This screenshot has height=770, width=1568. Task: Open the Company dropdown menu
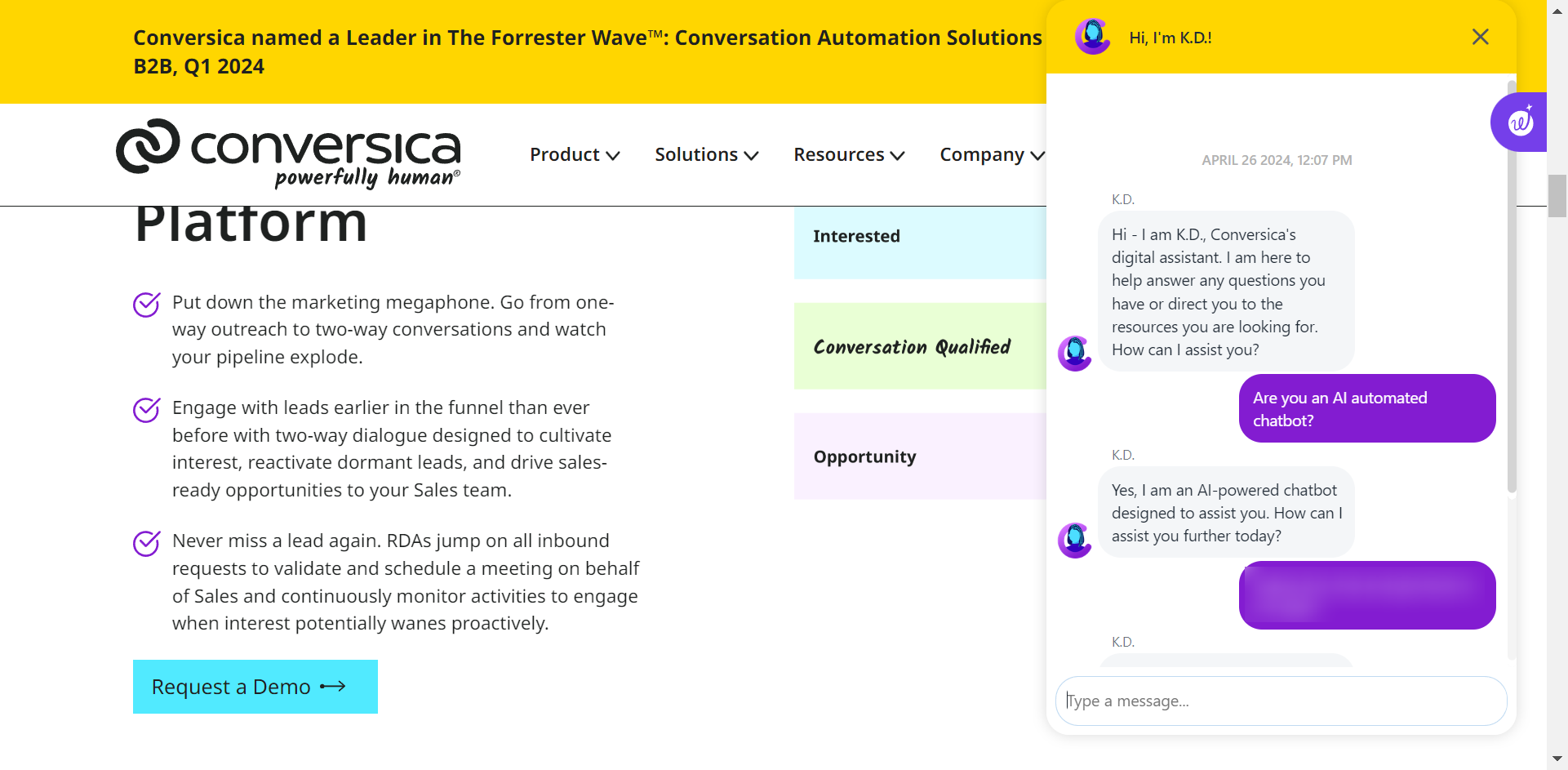click(991, 154)
